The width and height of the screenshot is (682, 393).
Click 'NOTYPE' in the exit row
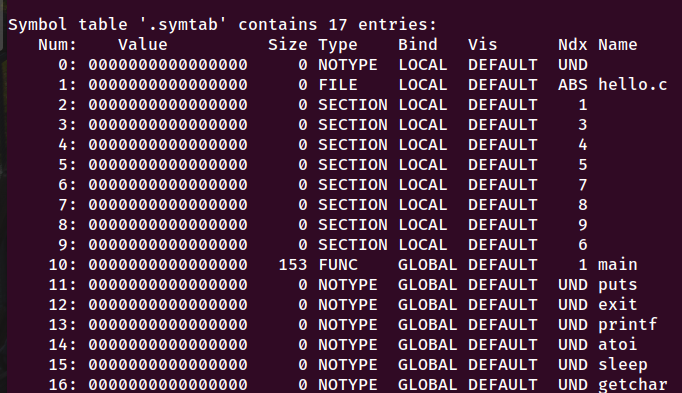click(x=348, y=305)
